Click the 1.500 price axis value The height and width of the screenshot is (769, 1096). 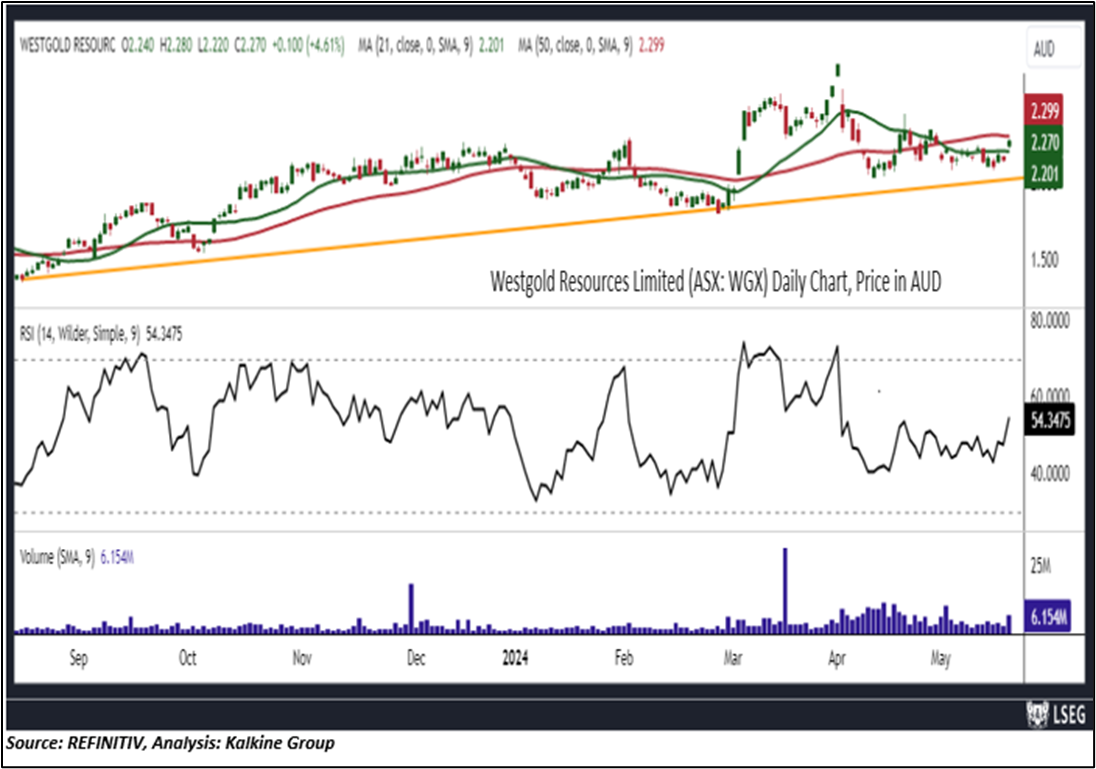(1044, 260)
